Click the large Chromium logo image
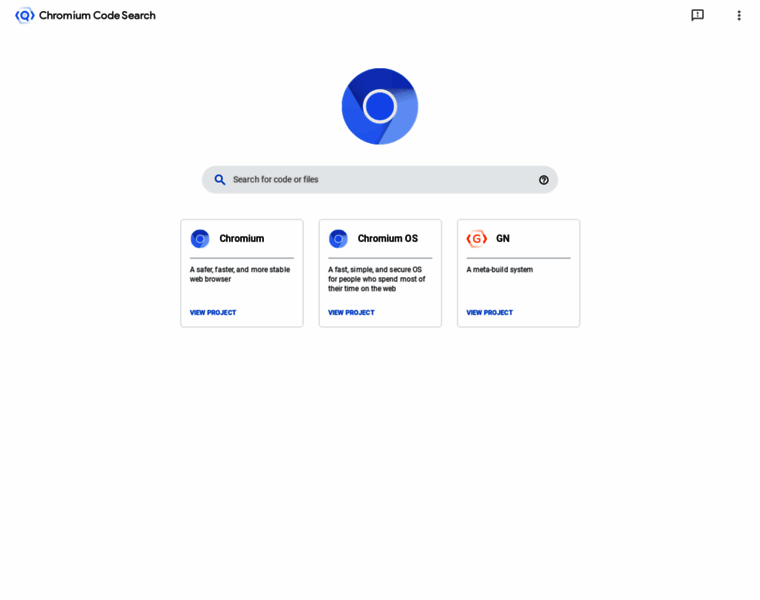The height and width of the screenshot is (600, 760). [x=380, y=106]
